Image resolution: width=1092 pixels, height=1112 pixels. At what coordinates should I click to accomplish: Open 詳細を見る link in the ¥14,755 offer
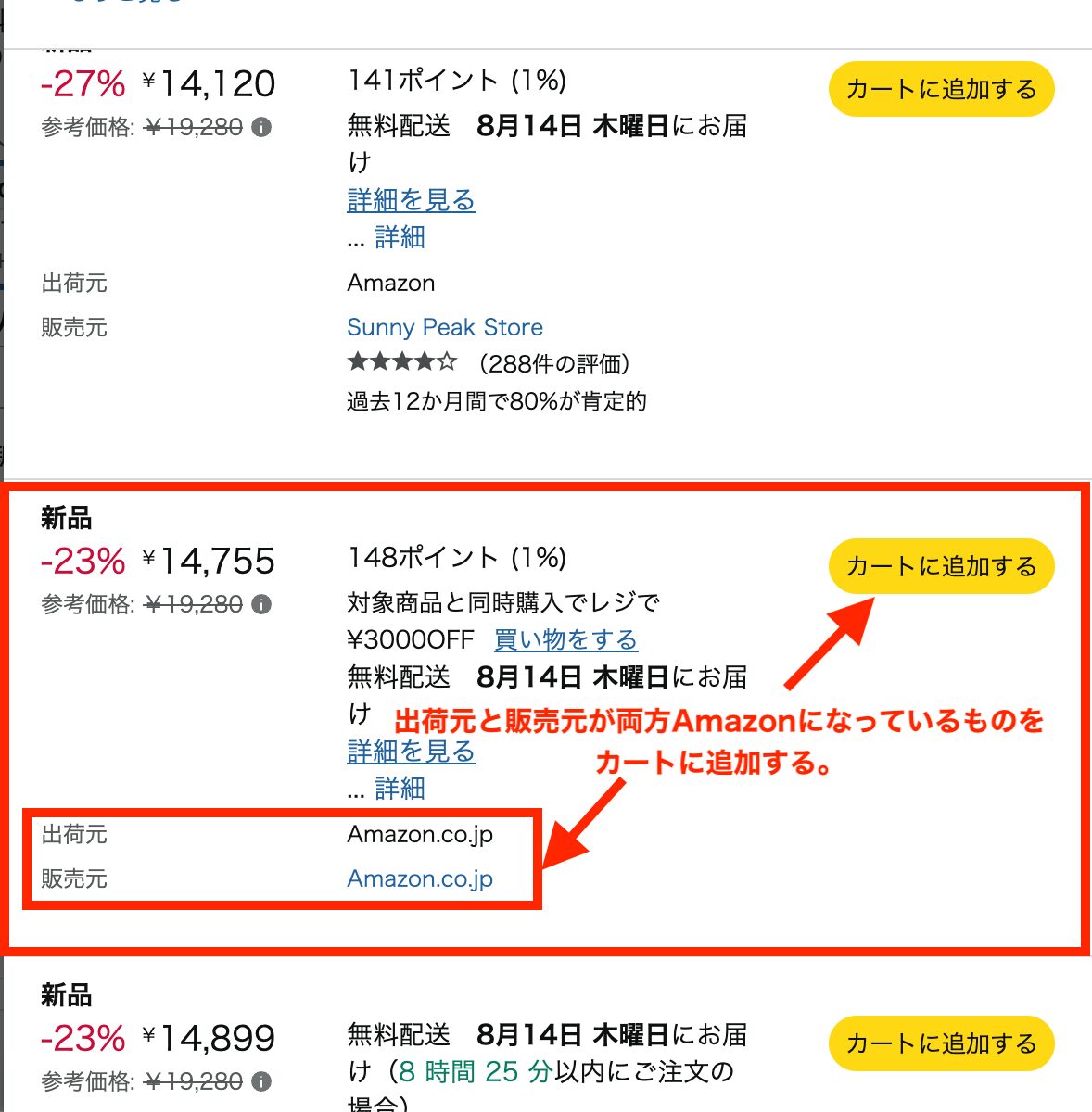click(x=411, y=752)
